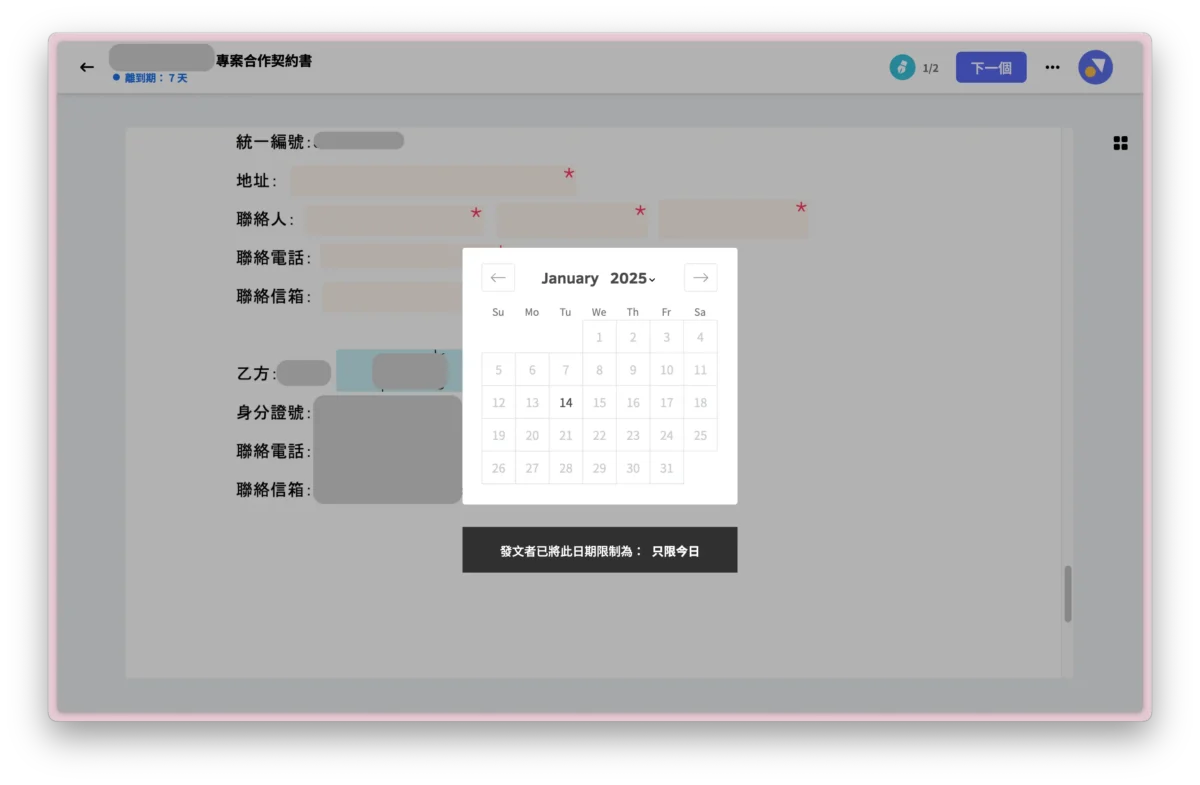Click the January month label
The image size is (1200, 785).
point(570,279)
